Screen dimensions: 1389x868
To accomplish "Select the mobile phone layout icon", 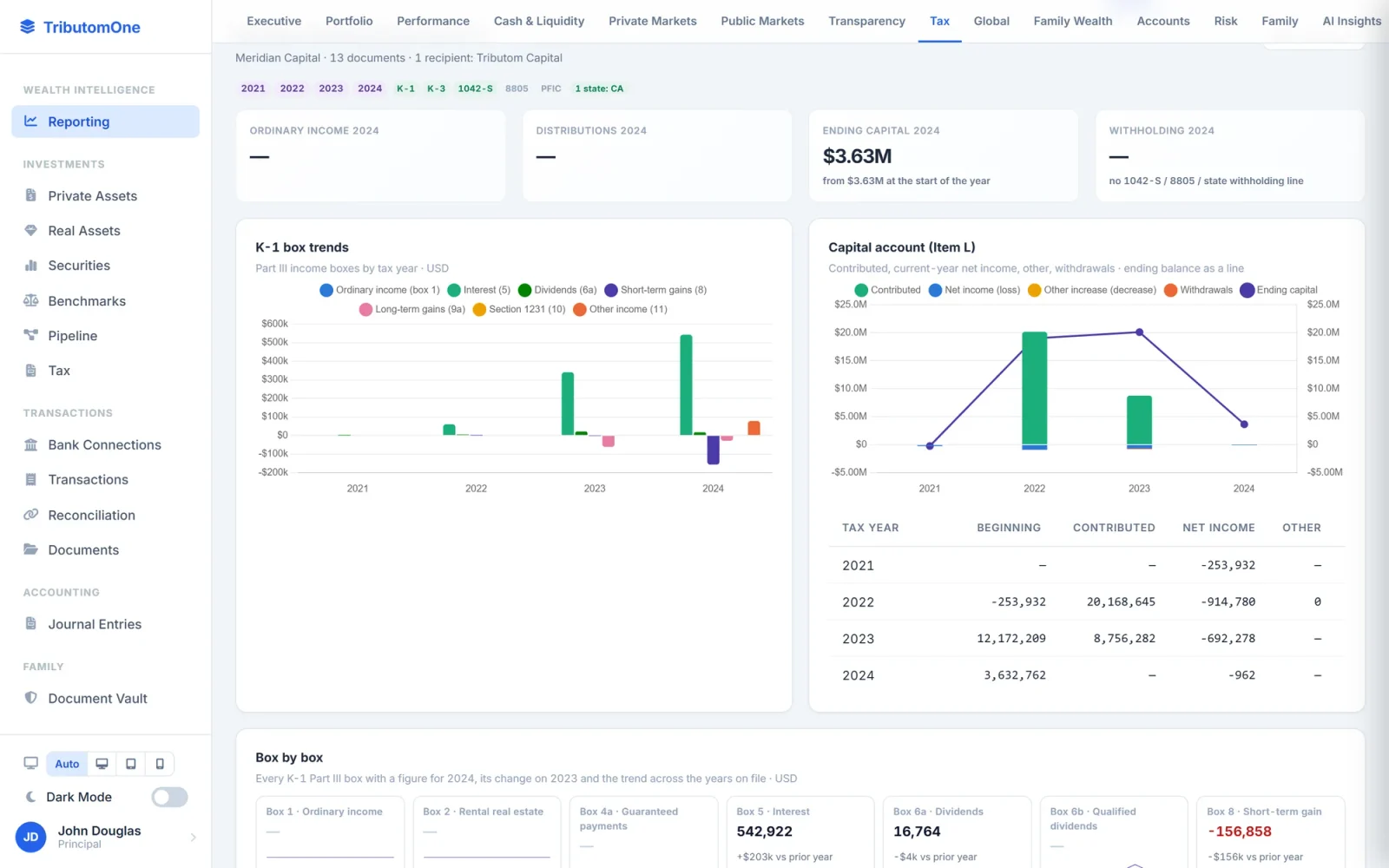I will click(x=160, y=764).
